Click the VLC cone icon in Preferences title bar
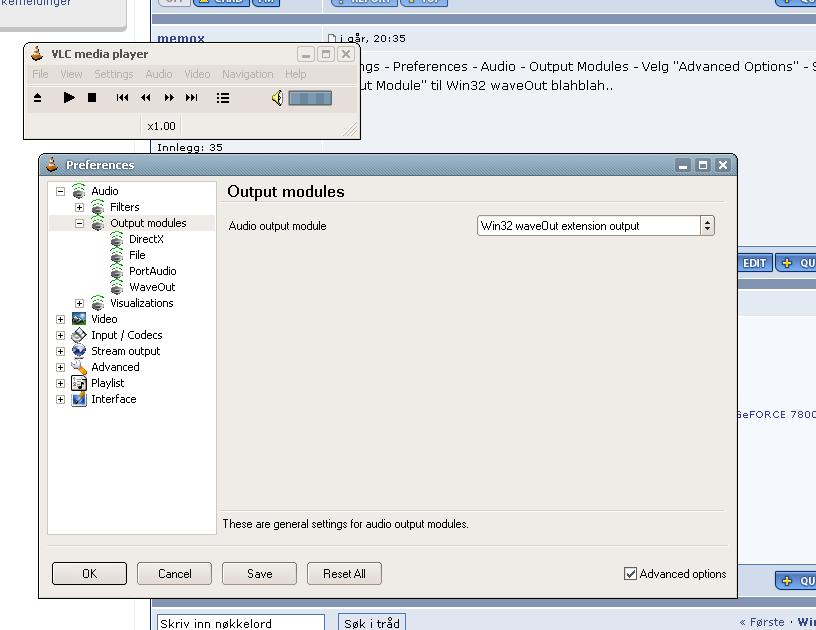The image size is (816, 630). [x=52, y=164]
